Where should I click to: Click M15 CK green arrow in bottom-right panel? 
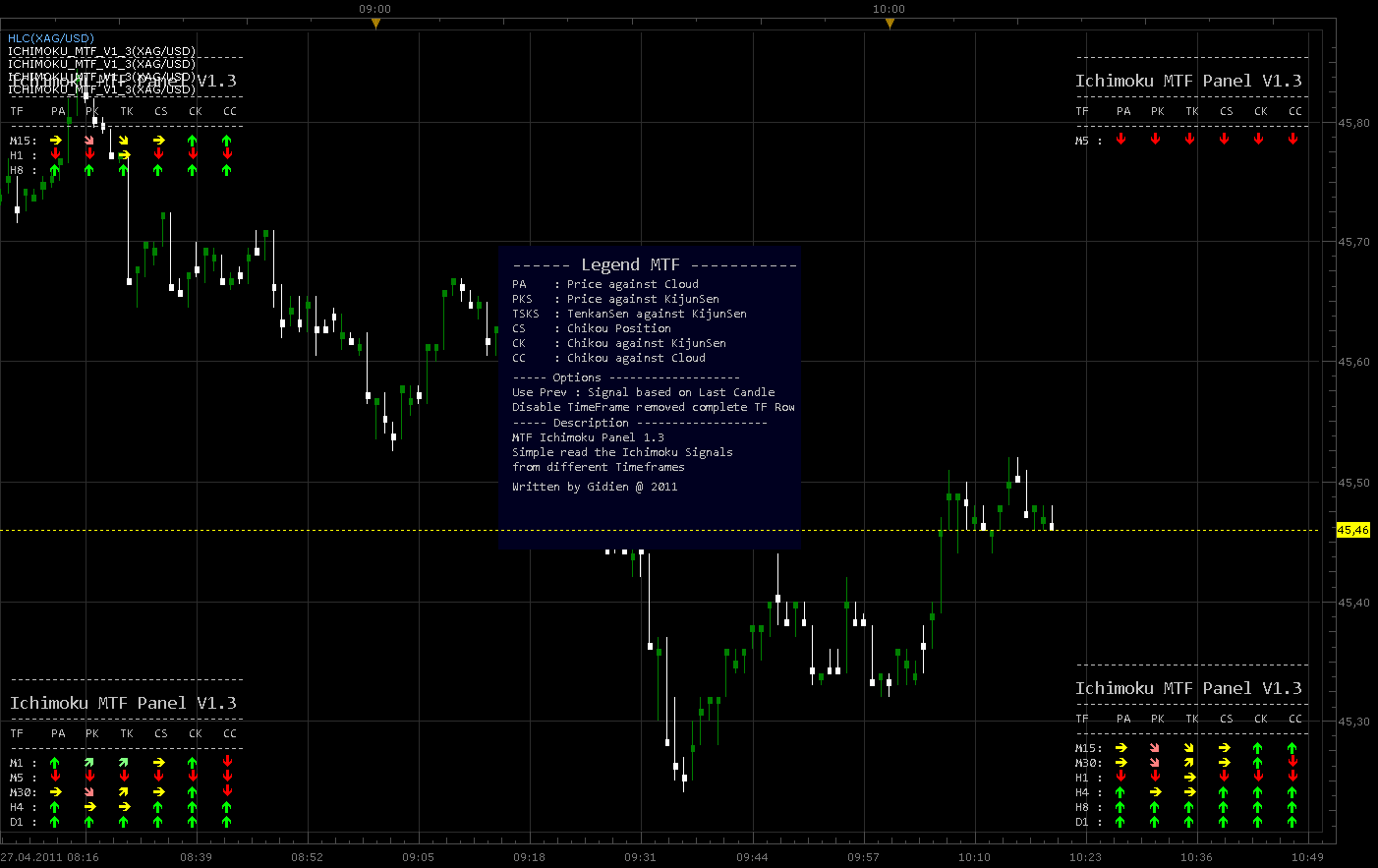1257,748
